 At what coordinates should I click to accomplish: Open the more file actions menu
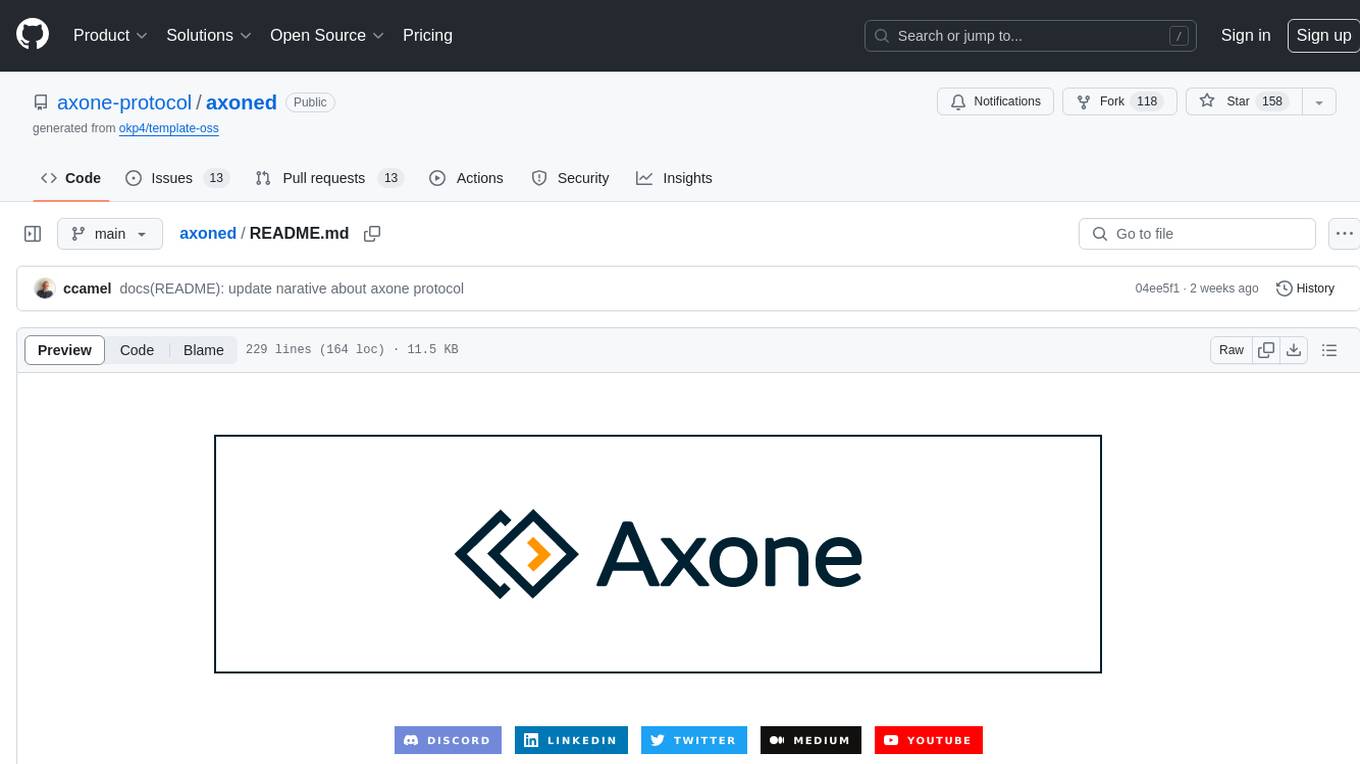point(1344,234)
